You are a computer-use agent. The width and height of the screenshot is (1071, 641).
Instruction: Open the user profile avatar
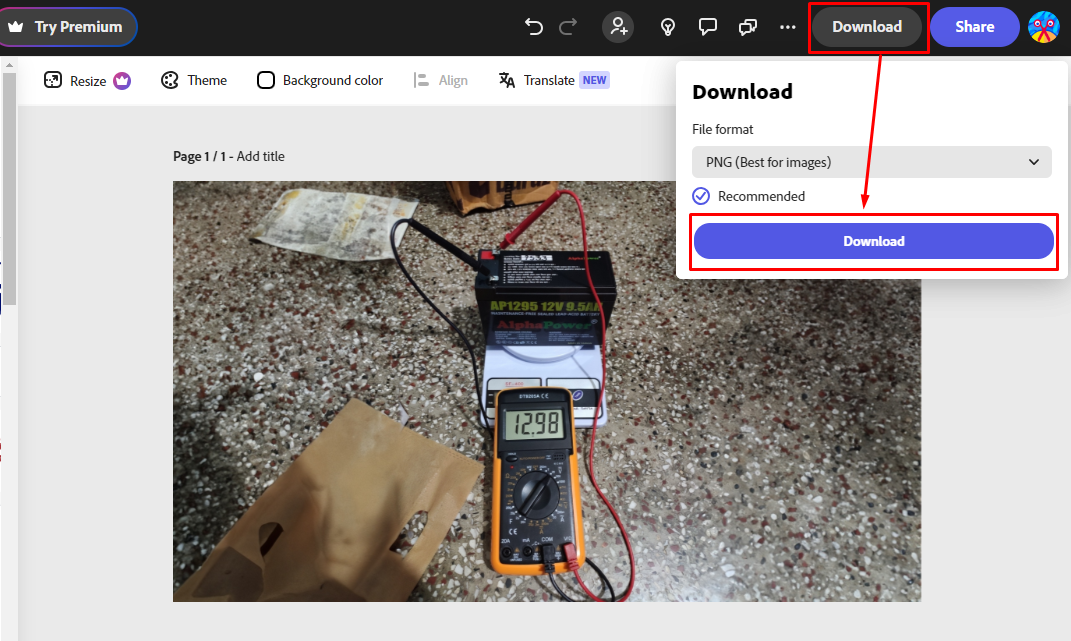(1044, 27)
